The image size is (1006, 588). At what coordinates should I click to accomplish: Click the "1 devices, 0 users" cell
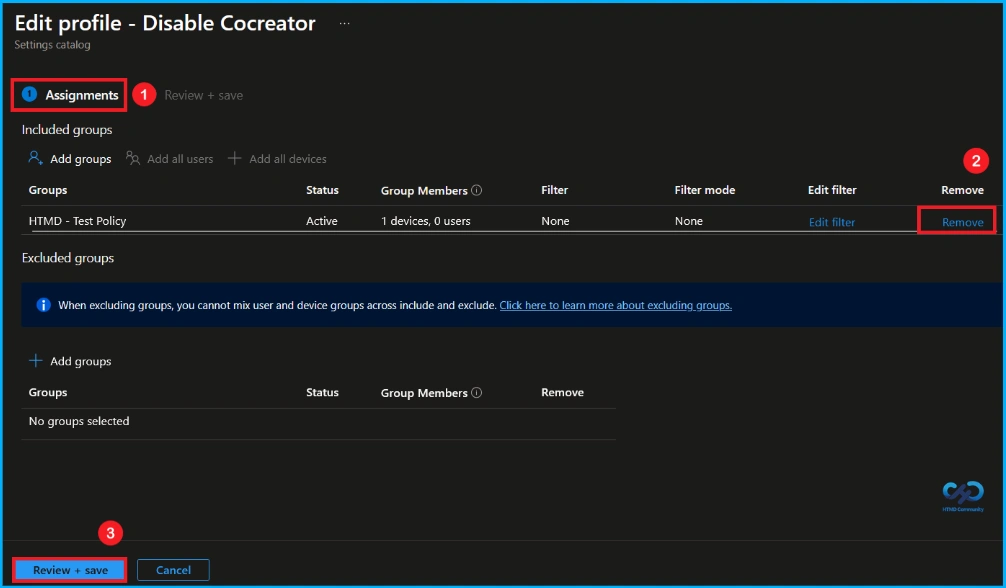425,221
